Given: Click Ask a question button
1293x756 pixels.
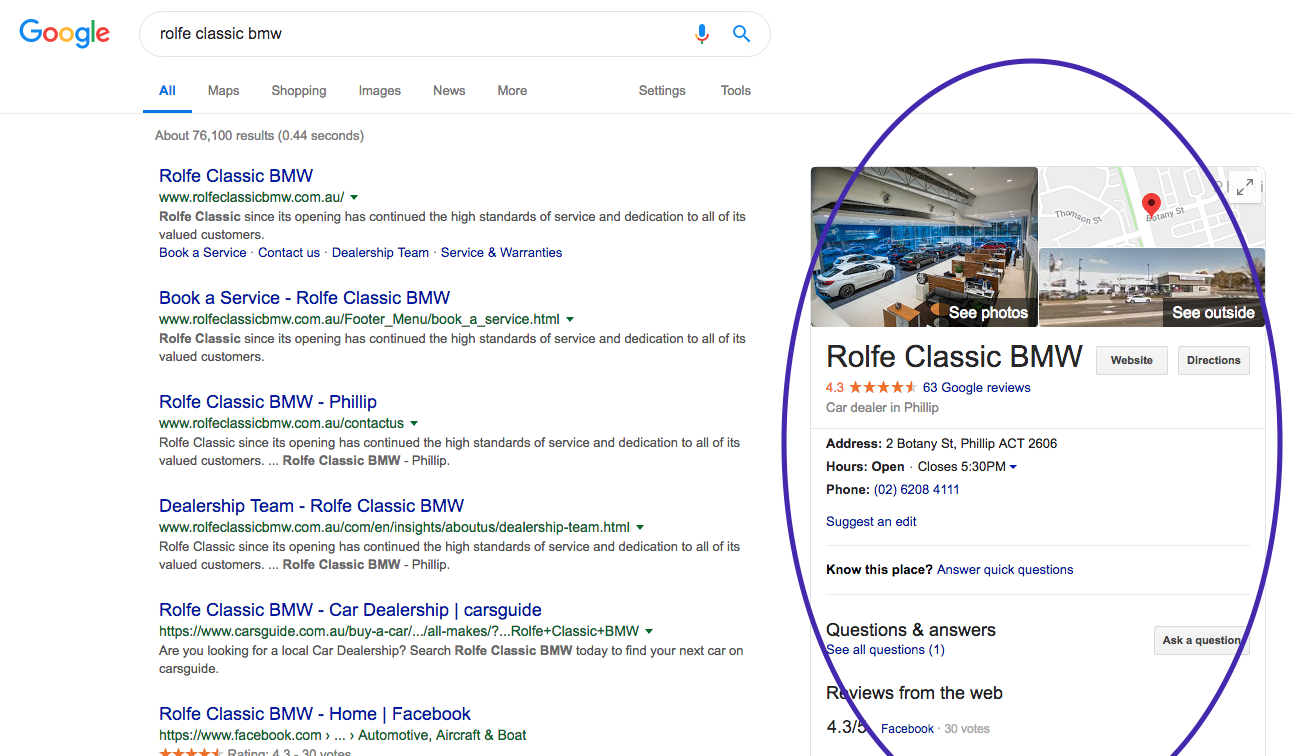Looking at the screenshot, I should click(1202, 640).
